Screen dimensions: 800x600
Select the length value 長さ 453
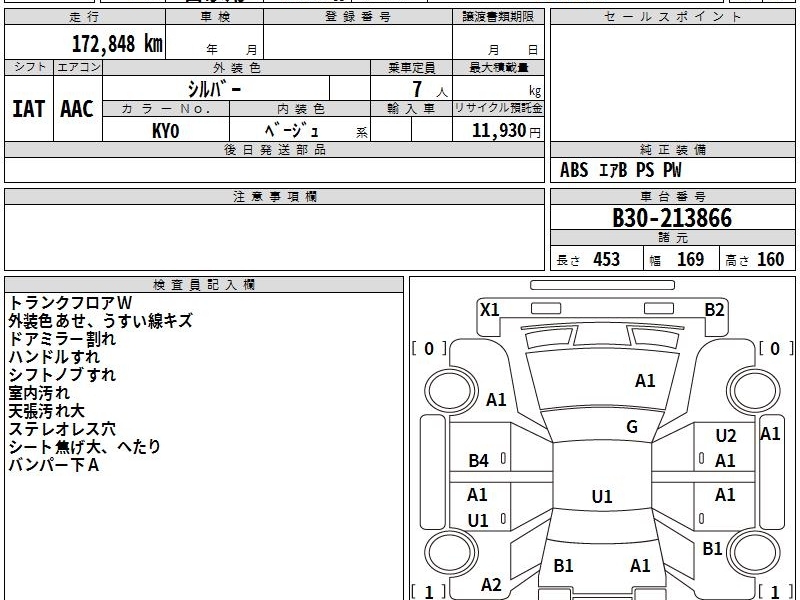(x=588, y=260)
